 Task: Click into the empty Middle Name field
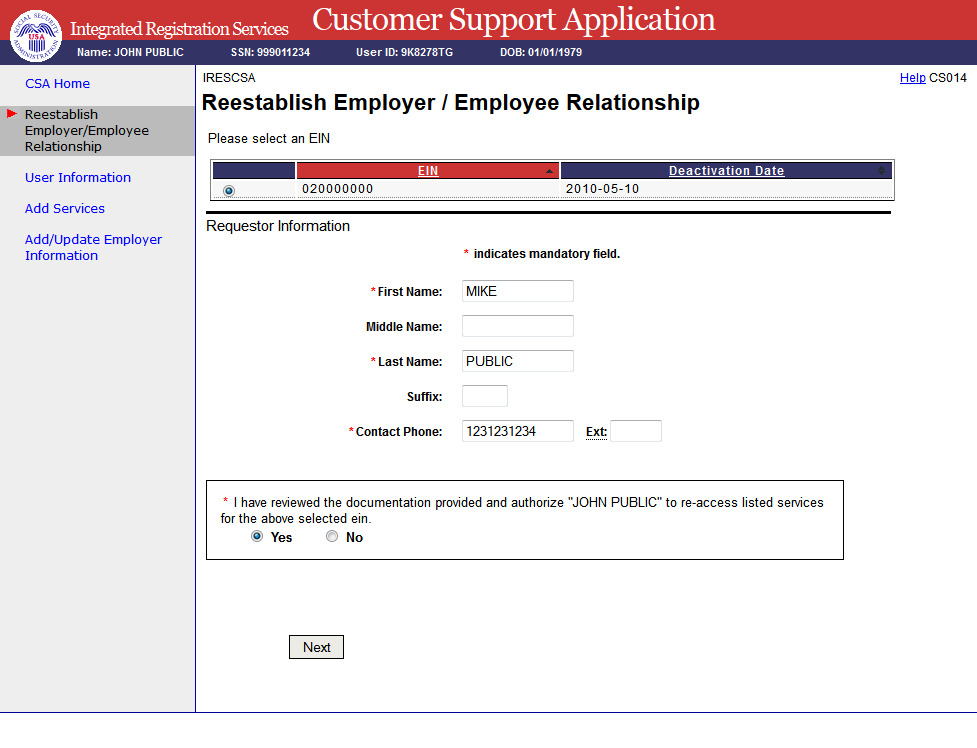coord(517,326)
